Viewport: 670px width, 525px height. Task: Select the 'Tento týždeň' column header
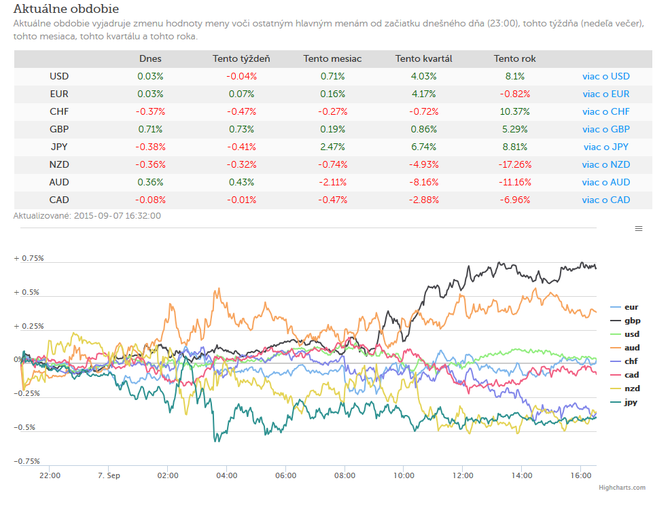241,59
